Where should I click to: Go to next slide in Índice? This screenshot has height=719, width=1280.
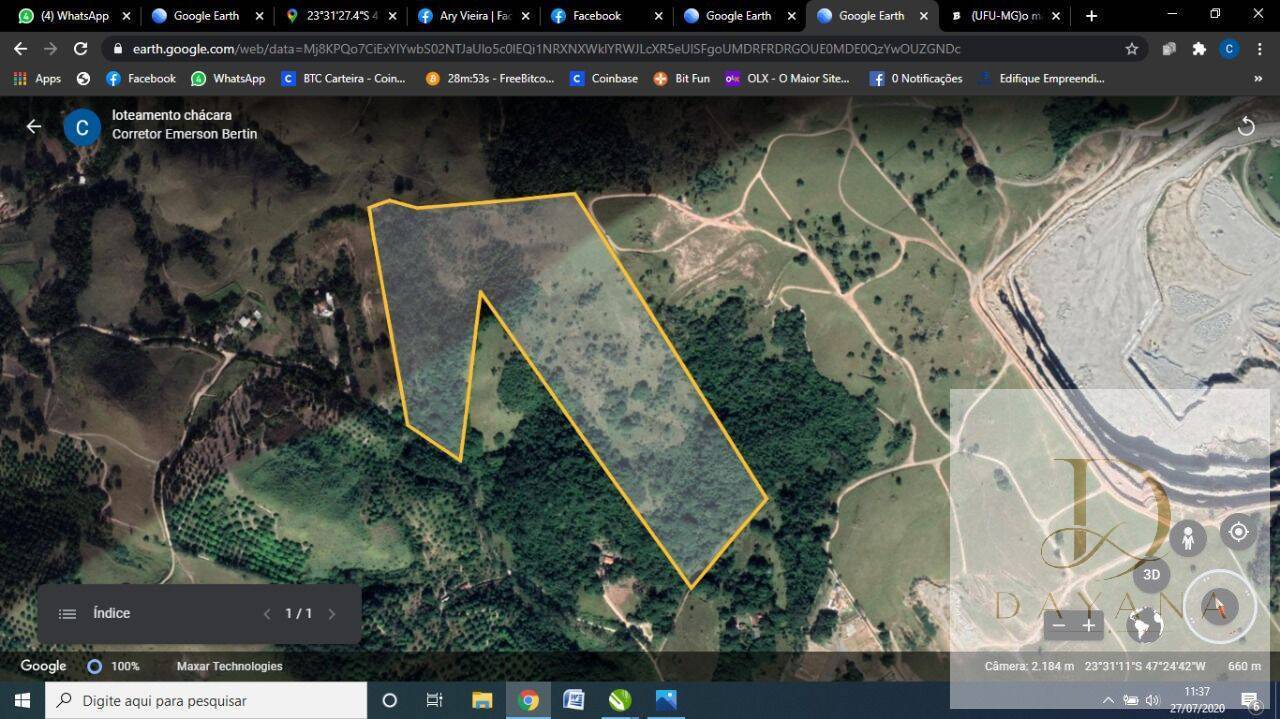[332, 614]
